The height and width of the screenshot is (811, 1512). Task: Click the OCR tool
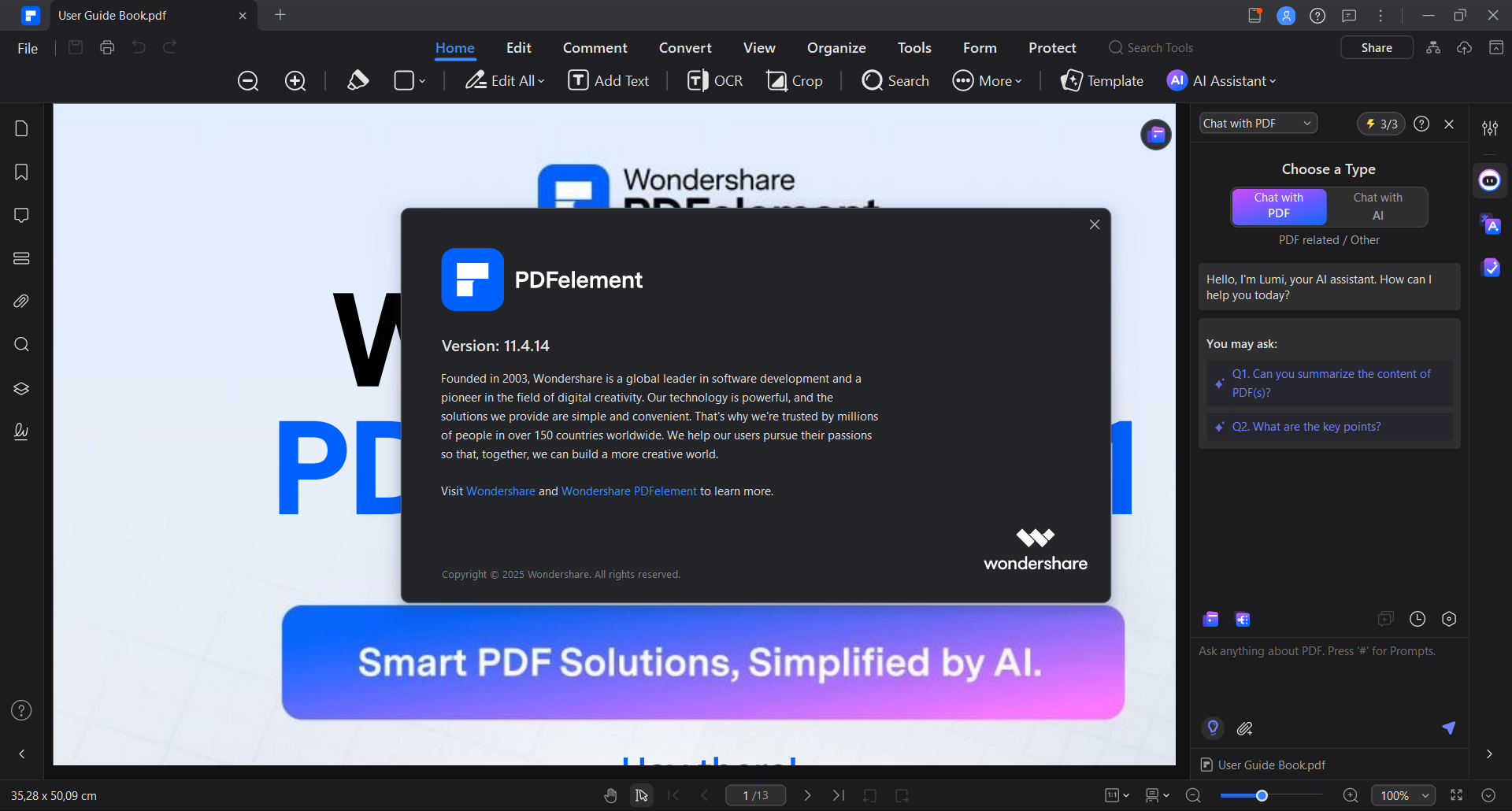[715, 80]
